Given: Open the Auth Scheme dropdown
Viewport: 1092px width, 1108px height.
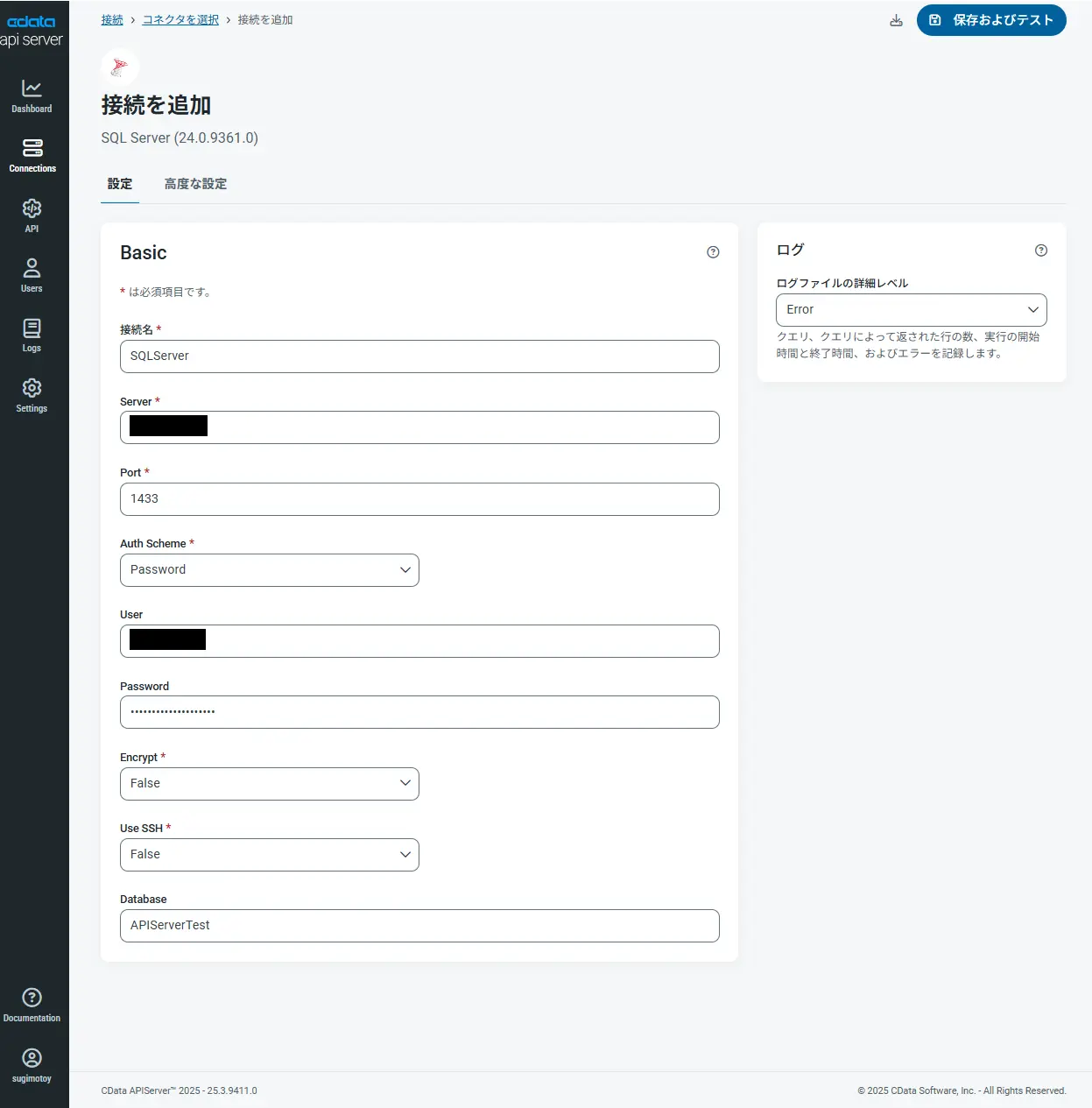Looking at the screenshot, I should (x=269, y=569).
